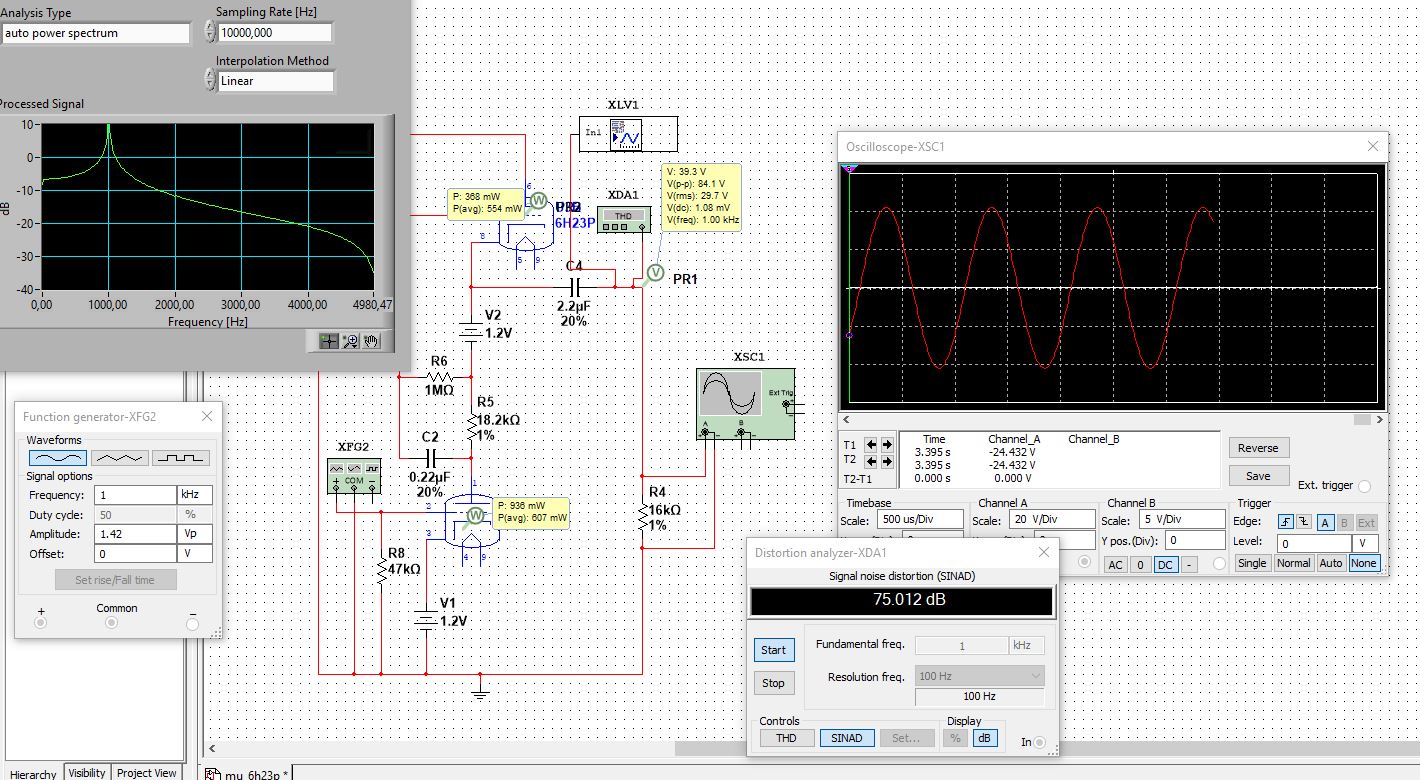Open amplitude unit Vp dropdown
This screenshot has width=1420, height=780.
coord(194,534)
